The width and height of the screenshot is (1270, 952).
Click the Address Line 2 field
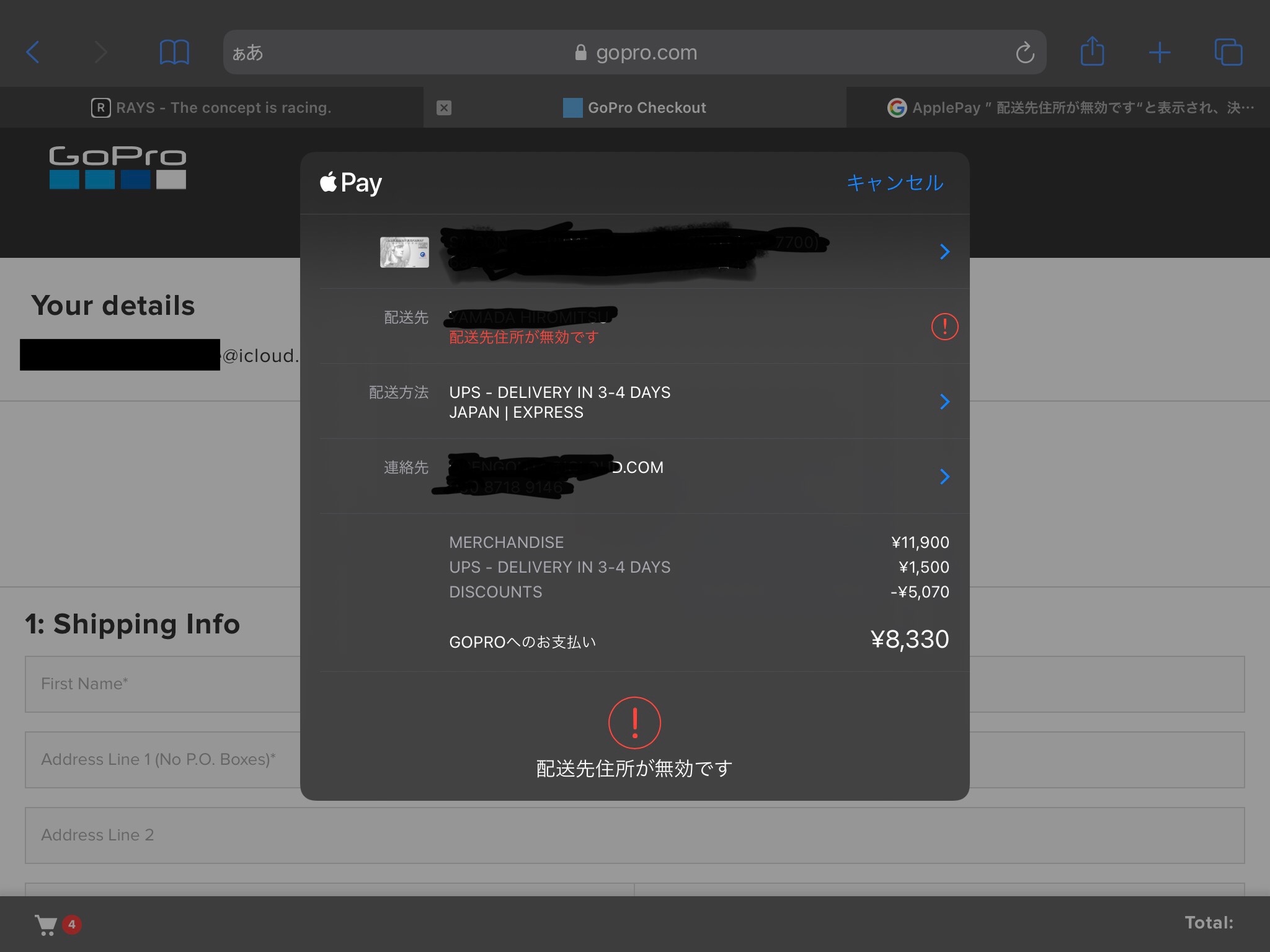(634, 835)
